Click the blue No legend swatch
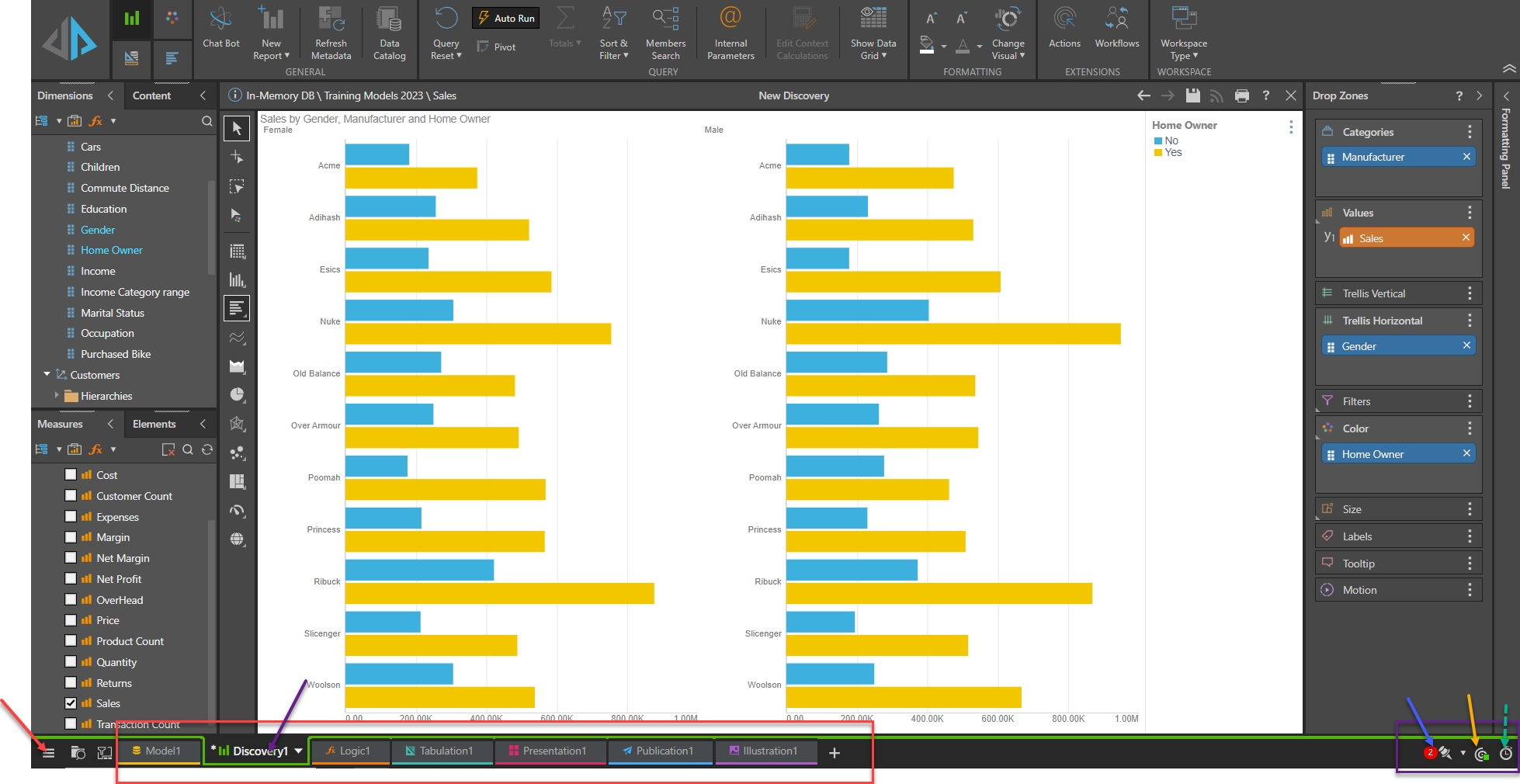1520x784 pixels. [x=1158, y=140]
